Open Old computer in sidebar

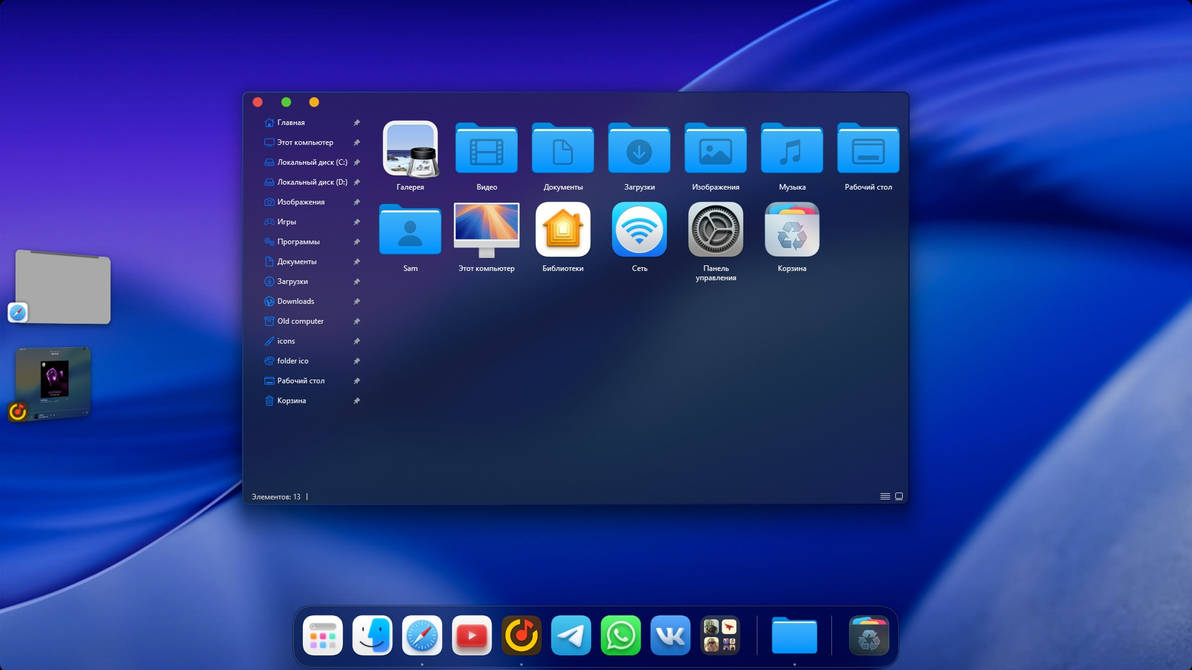(300, 321)
